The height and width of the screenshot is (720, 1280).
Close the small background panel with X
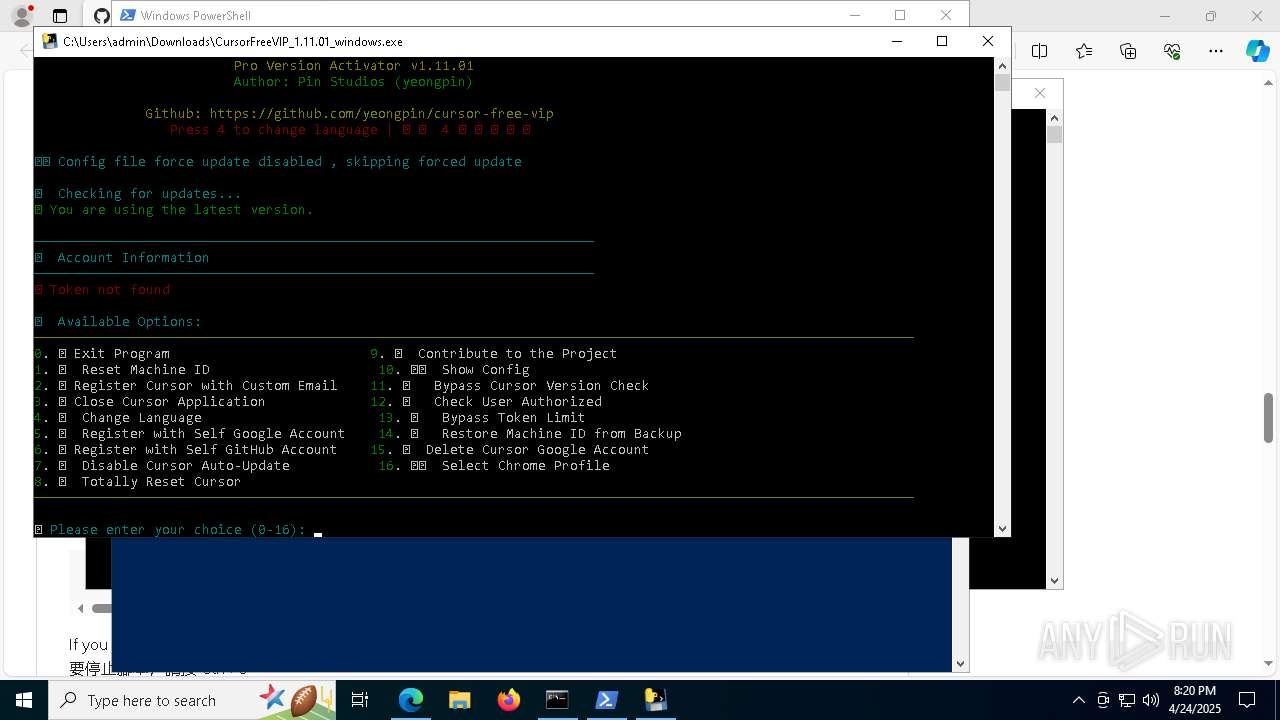point(1040,93)
